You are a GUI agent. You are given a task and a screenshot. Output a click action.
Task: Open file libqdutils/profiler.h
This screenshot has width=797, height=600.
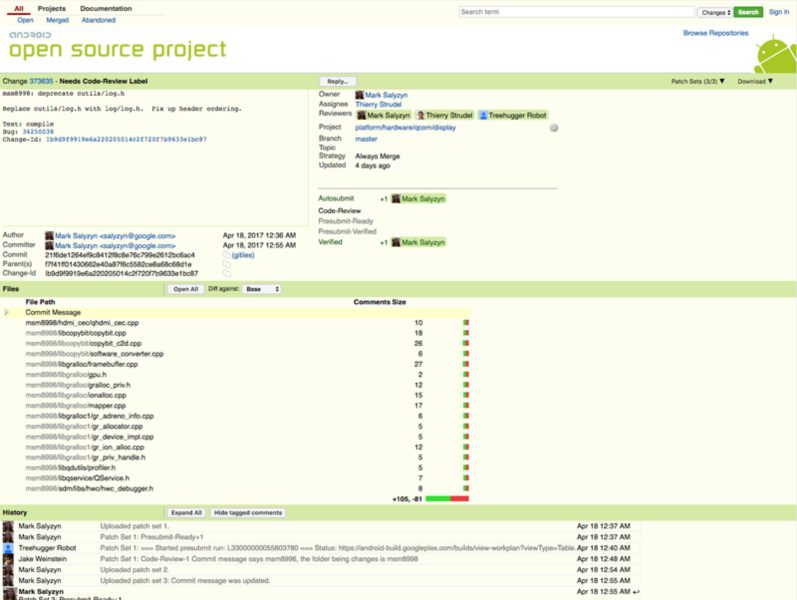click(x=71, y=468)
